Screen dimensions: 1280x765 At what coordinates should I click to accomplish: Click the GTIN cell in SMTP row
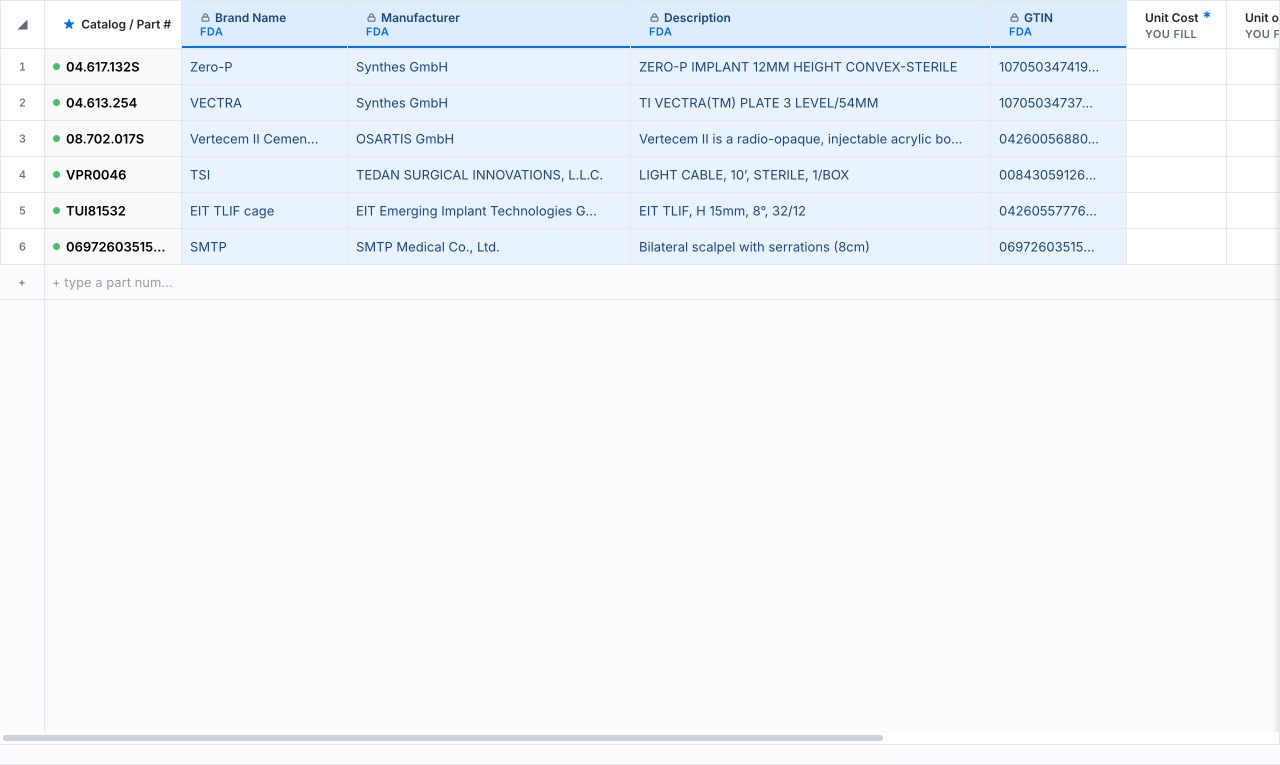click(1058, 247)
